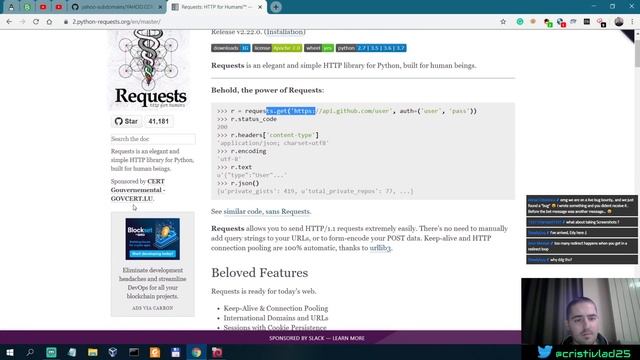Select the Requests: HTTP for Humans tab

point(216,7)
